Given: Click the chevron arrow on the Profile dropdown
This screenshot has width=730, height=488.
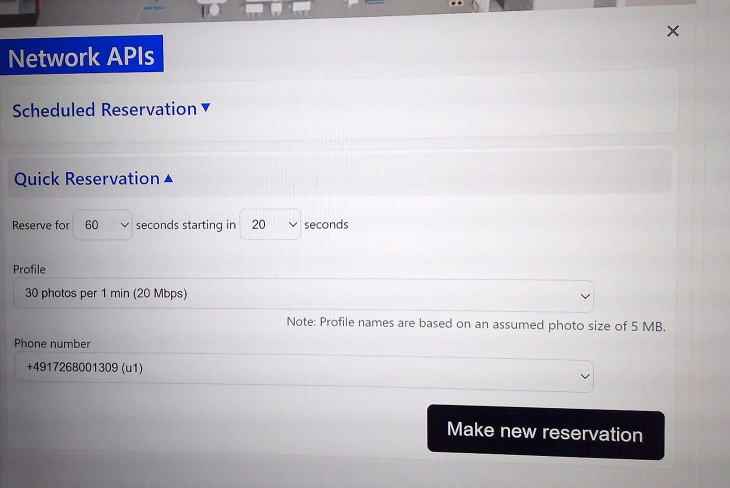Looking at the screenshot, I should (584, 296).
